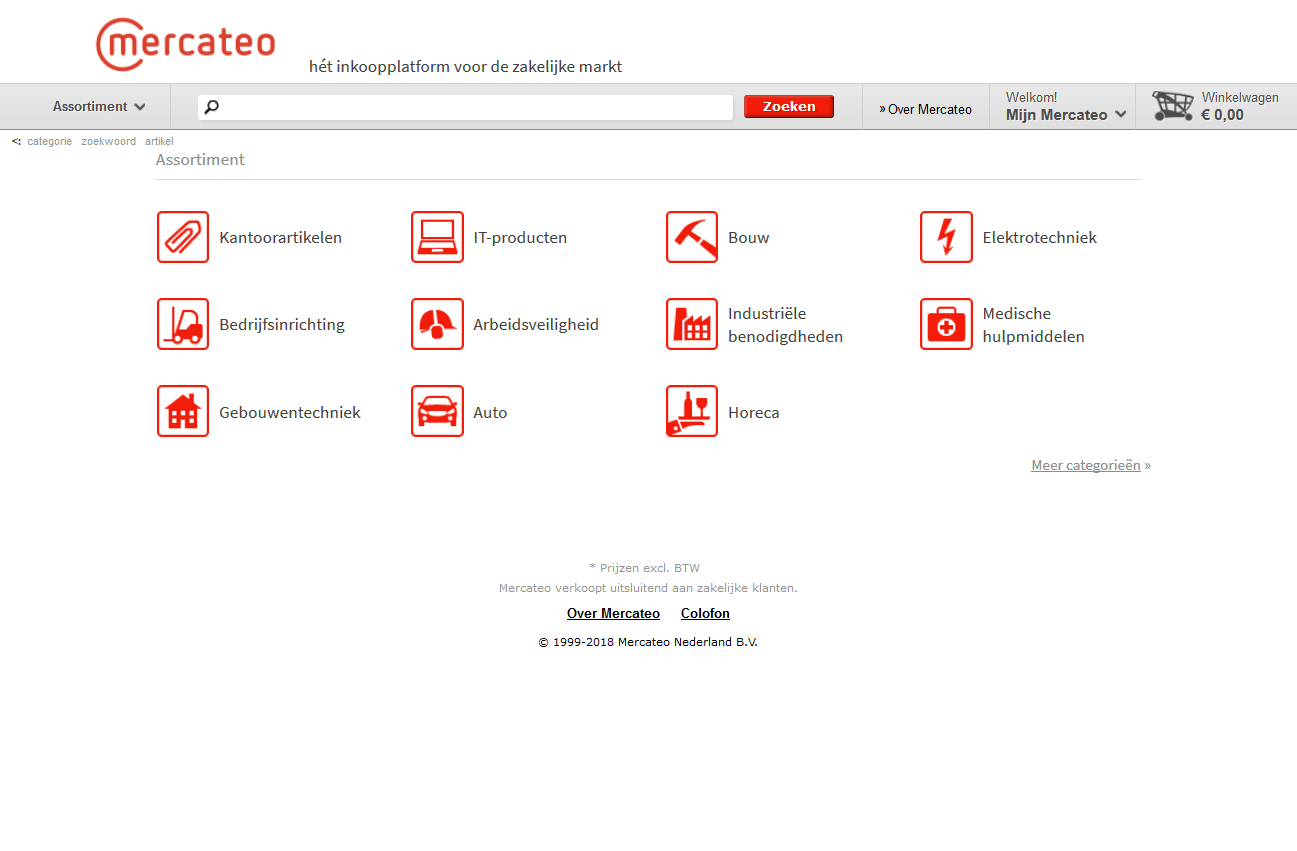Click the Assortiment page heading
Viewport: 1297px width, 851px height.
(200, 160)
